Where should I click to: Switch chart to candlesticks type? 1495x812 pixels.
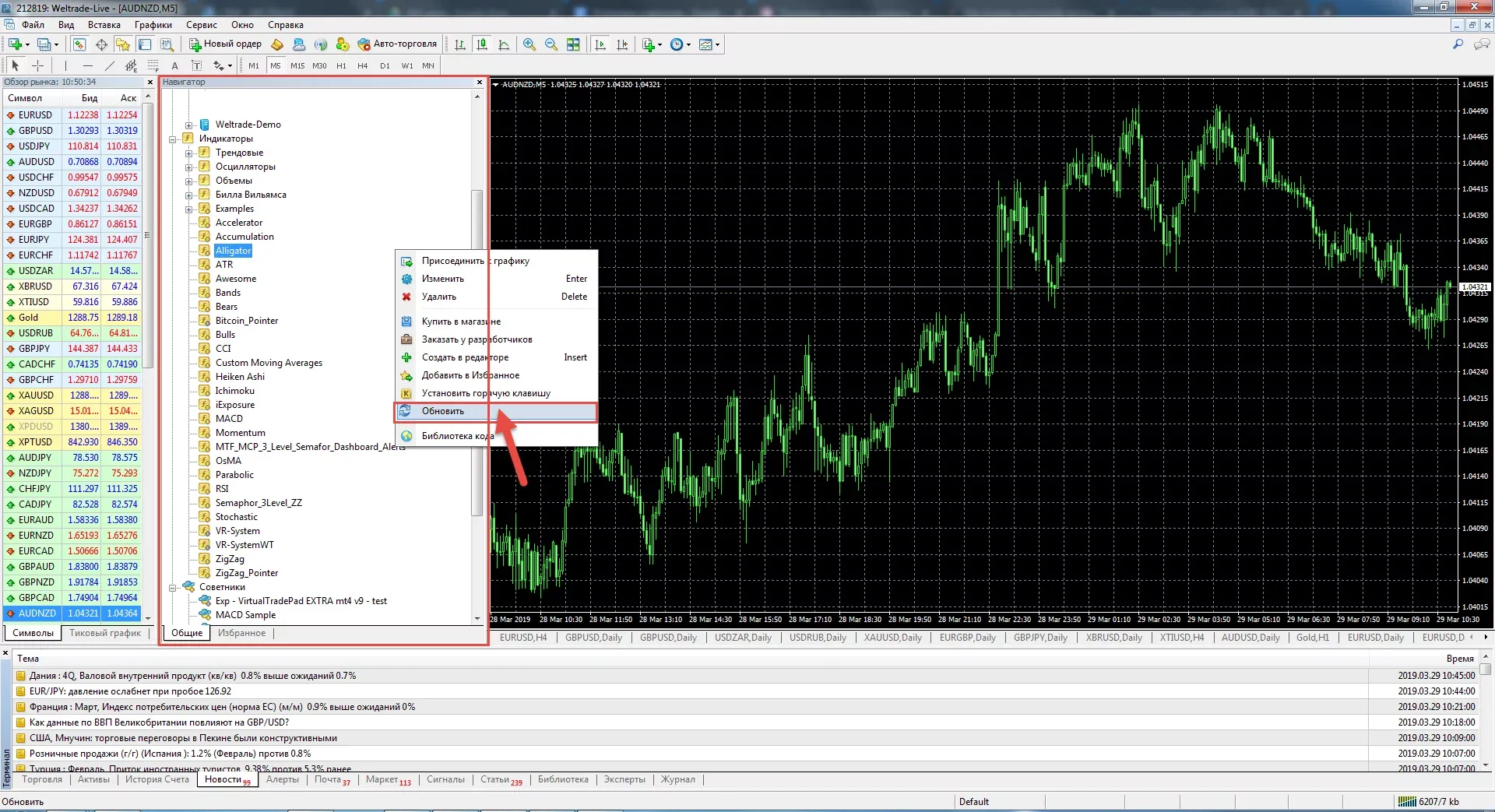click(x=482, y=44)
